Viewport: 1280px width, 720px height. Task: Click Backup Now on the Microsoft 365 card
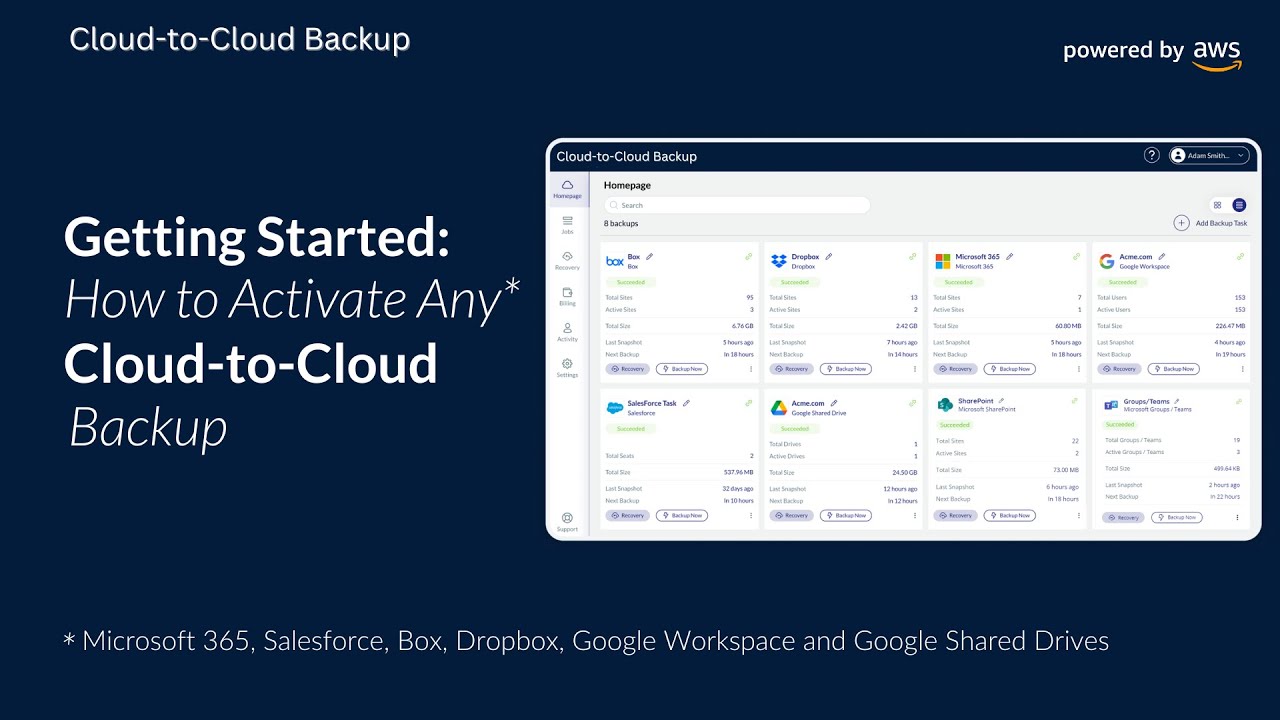[1010, 369]
